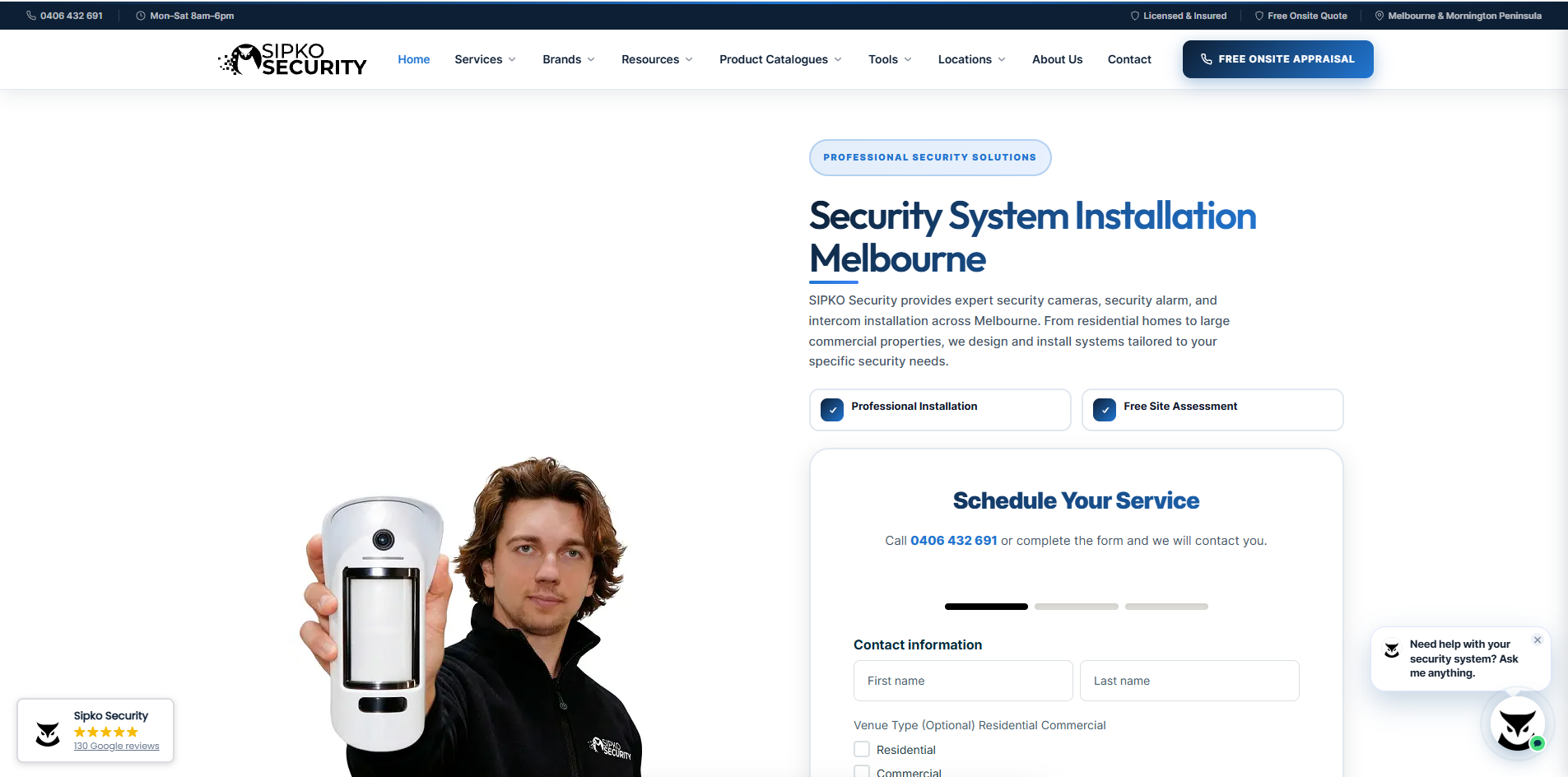Click the second form progress step bar
Screen dimensions: 1568x777
tap(1077, 607)
